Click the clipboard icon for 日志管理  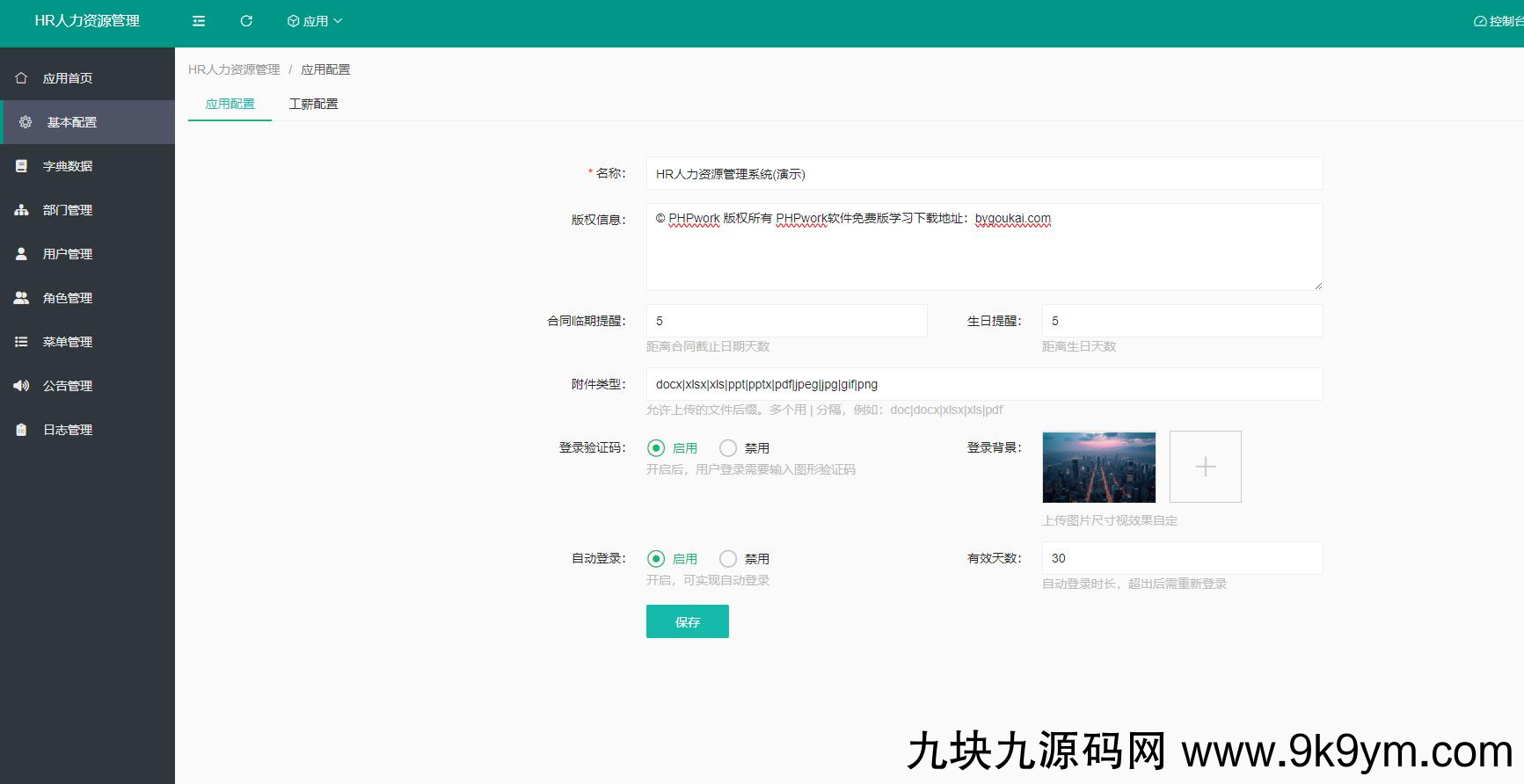pyautogui.click(x=21, y=430)
